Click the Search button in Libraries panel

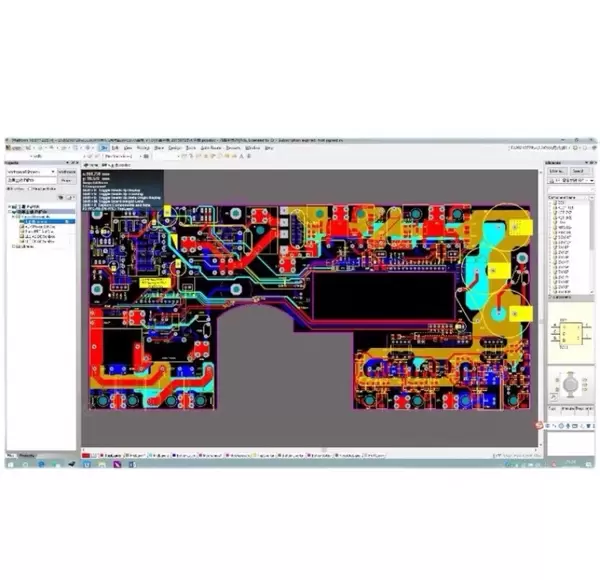tap(577, 171)
